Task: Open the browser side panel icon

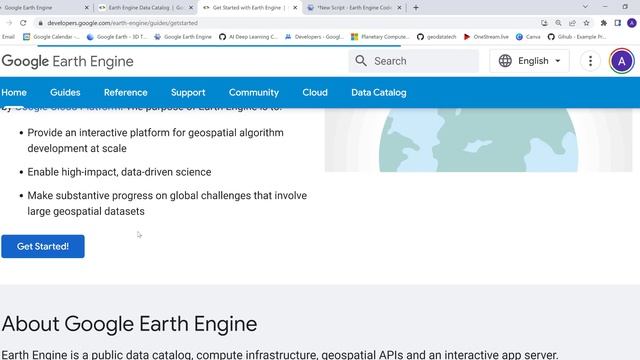Action: [x=618, y=23]
